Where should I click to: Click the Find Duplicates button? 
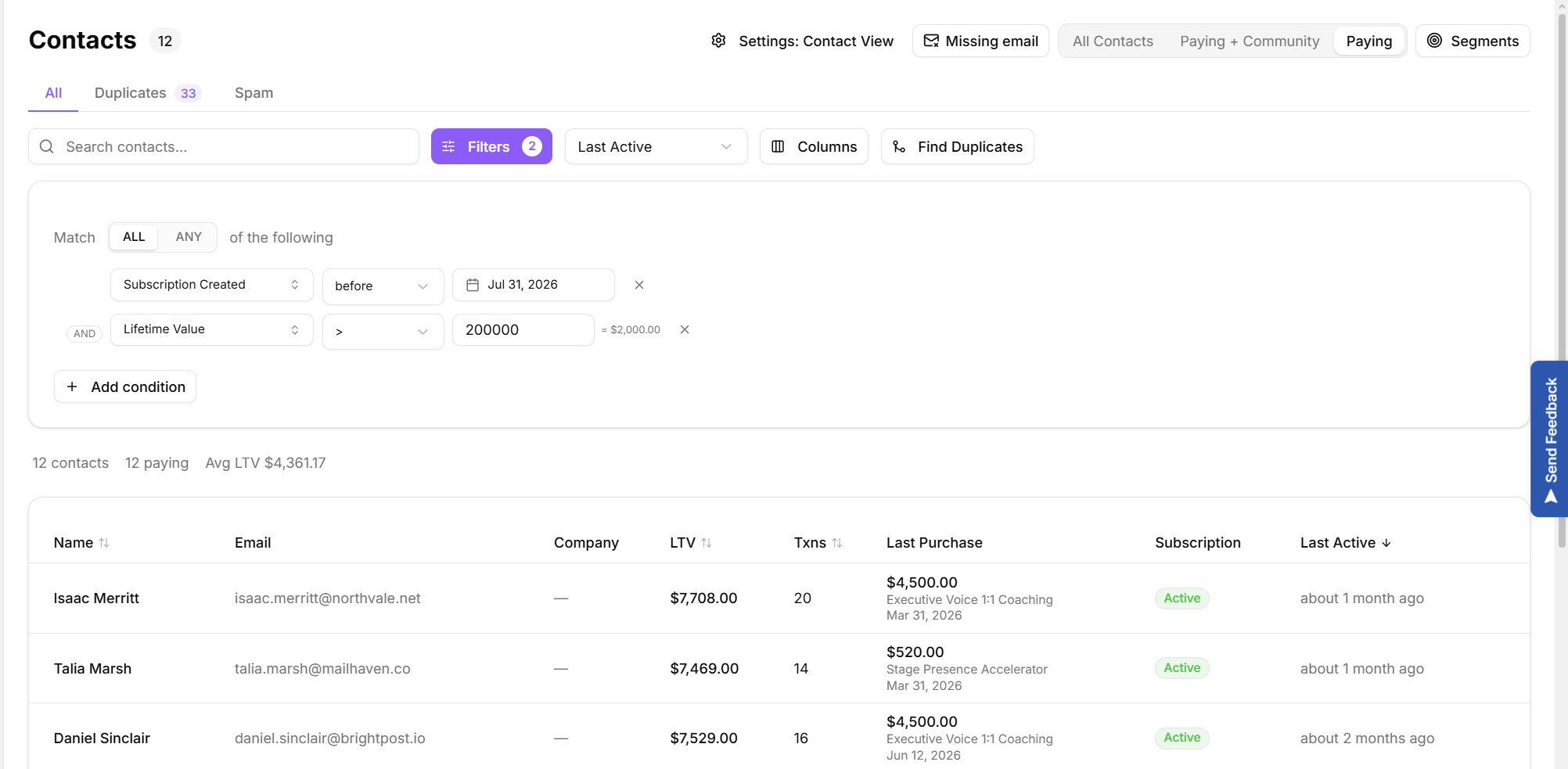[x=957, y=146]
